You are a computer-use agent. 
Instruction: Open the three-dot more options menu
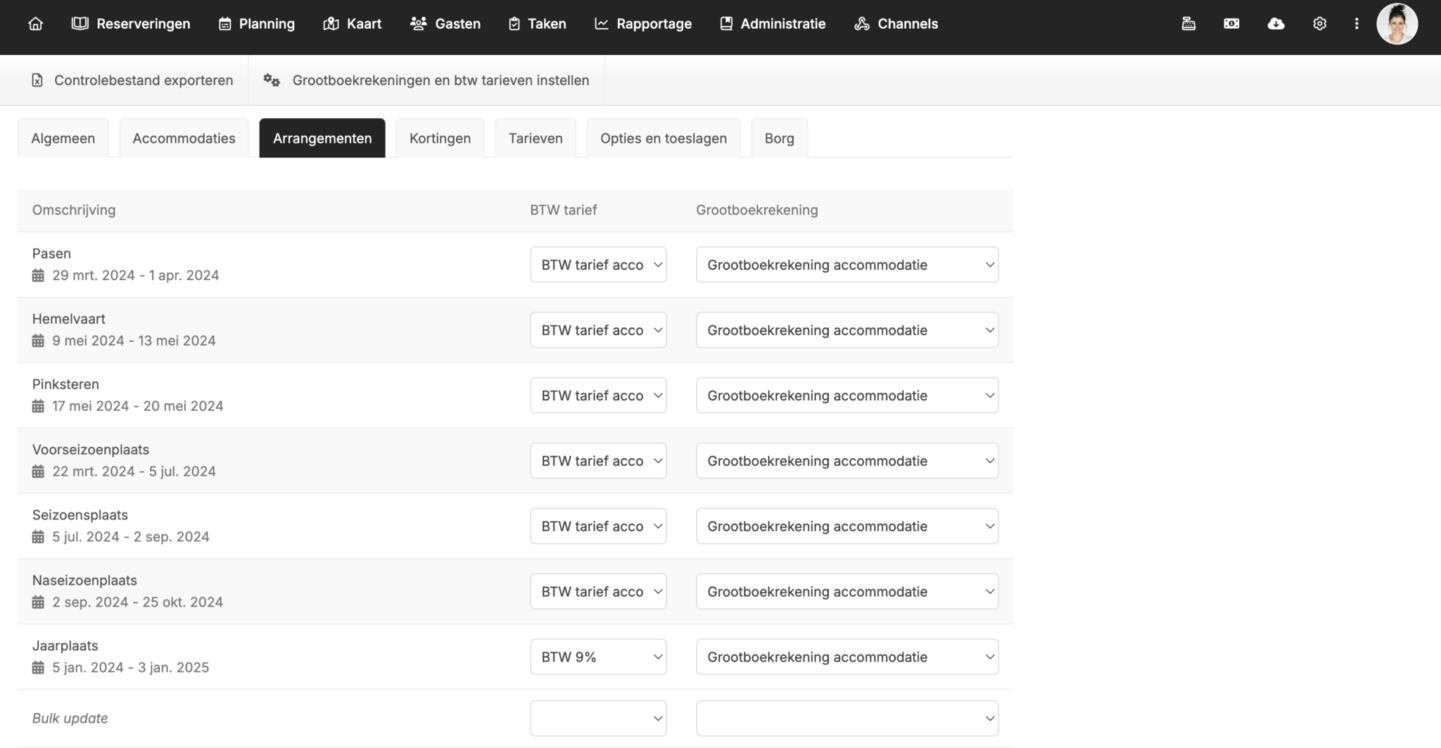(1357, 24)
